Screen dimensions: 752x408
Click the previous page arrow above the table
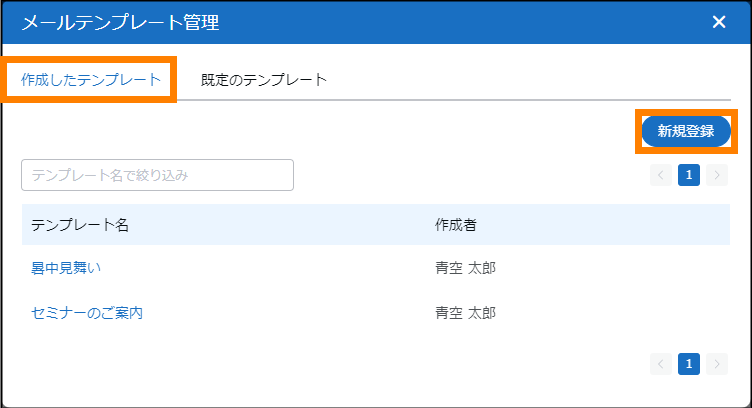coord(661,175)
